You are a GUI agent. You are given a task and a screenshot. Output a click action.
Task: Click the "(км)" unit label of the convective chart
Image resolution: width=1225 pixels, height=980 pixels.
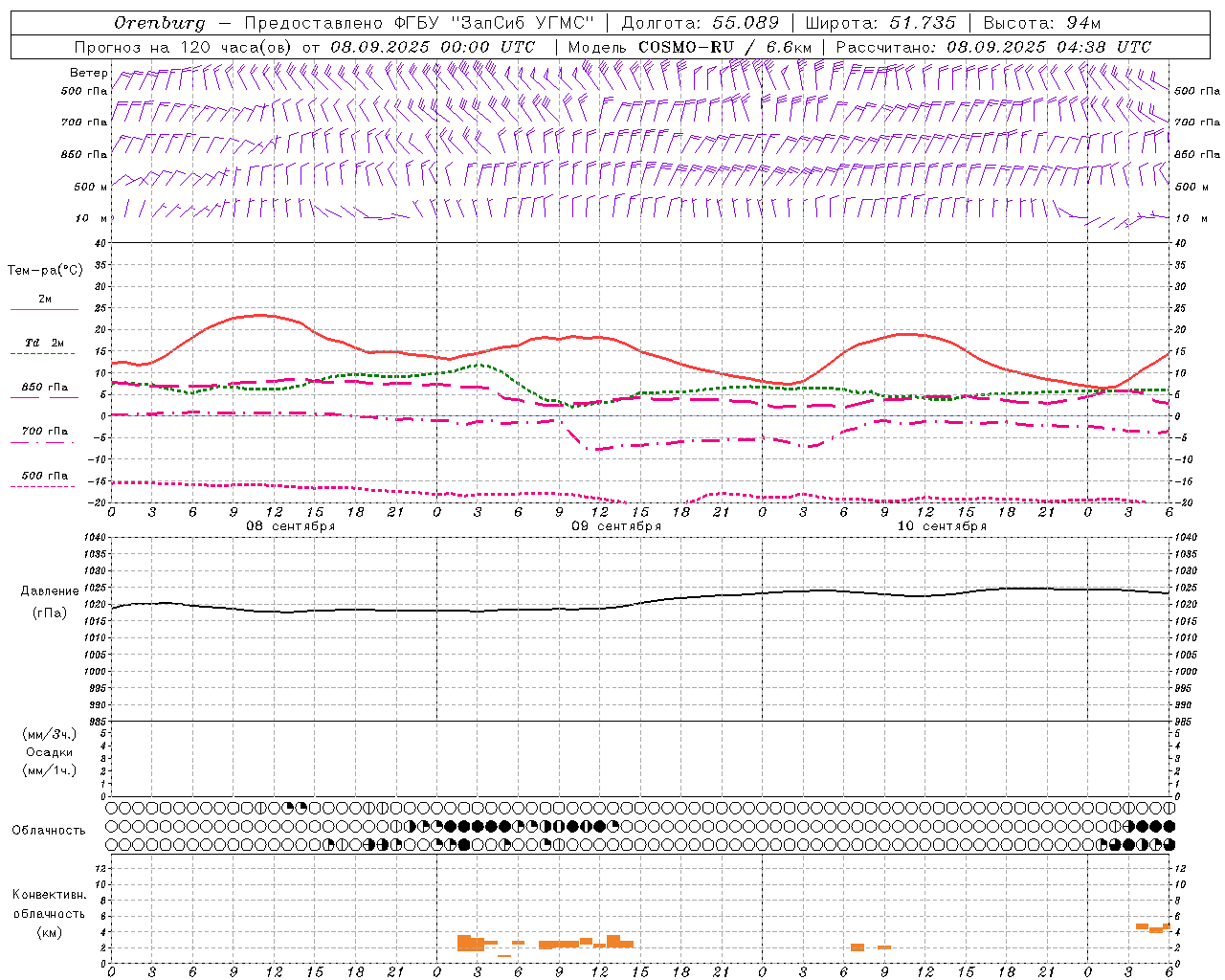point(49,932)
